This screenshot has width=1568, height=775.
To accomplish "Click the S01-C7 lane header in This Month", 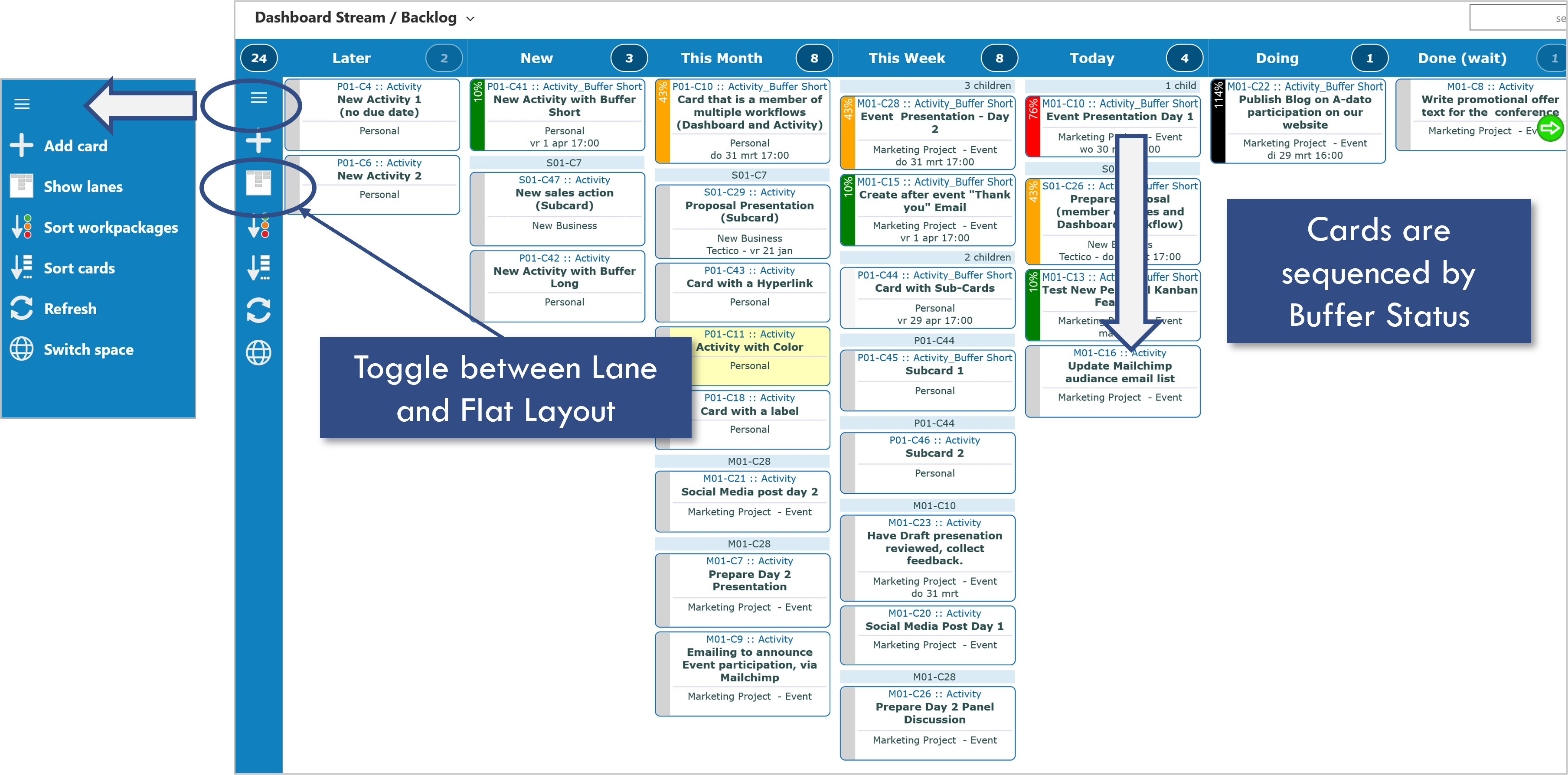I will [x=742, y=175].
